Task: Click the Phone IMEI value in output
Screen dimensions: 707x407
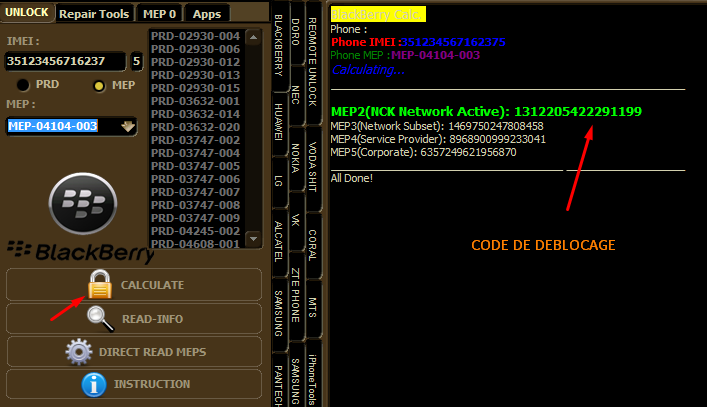Action: [453, 42]
